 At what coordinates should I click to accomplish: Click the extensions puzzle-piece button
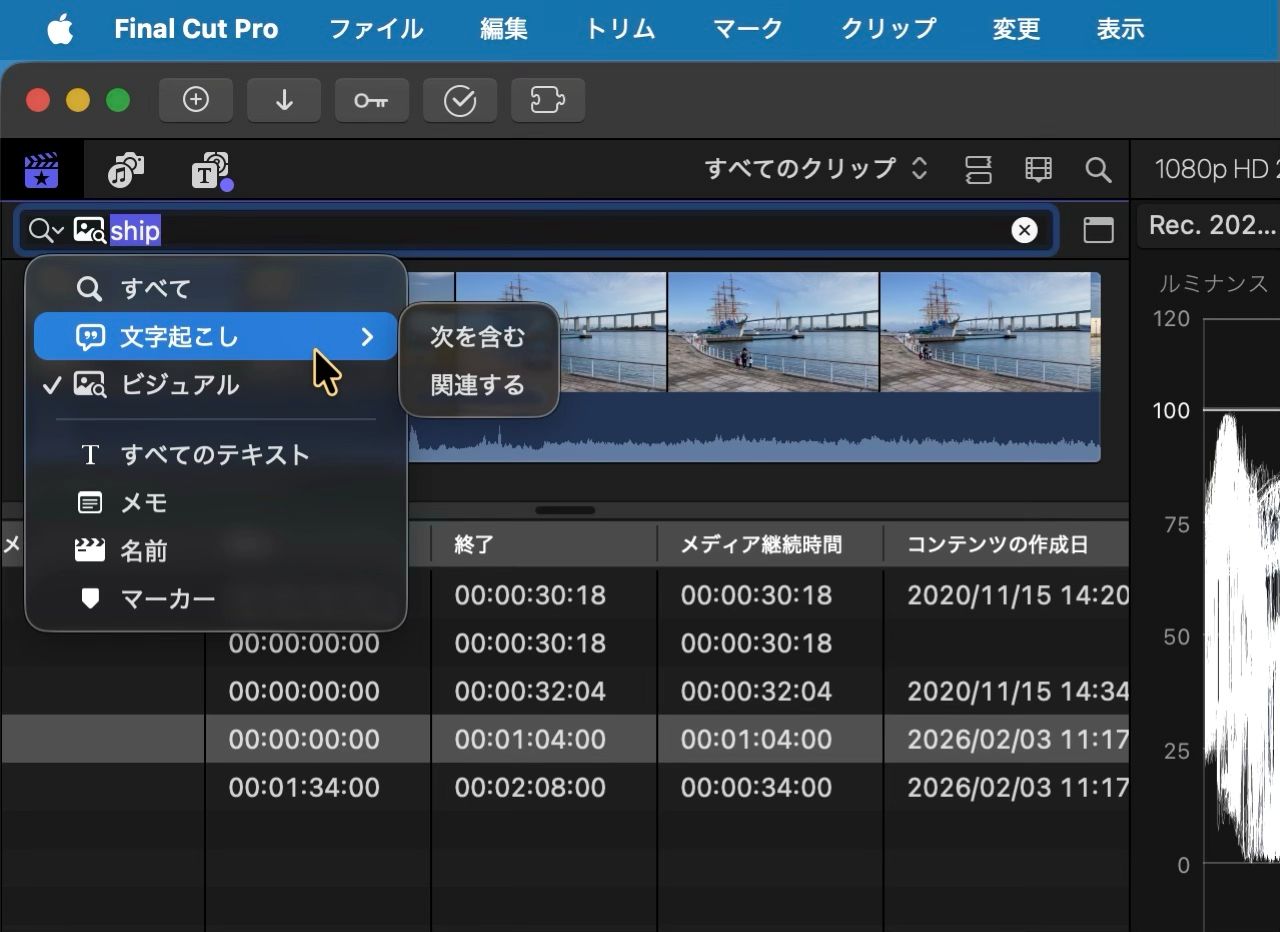547,100
